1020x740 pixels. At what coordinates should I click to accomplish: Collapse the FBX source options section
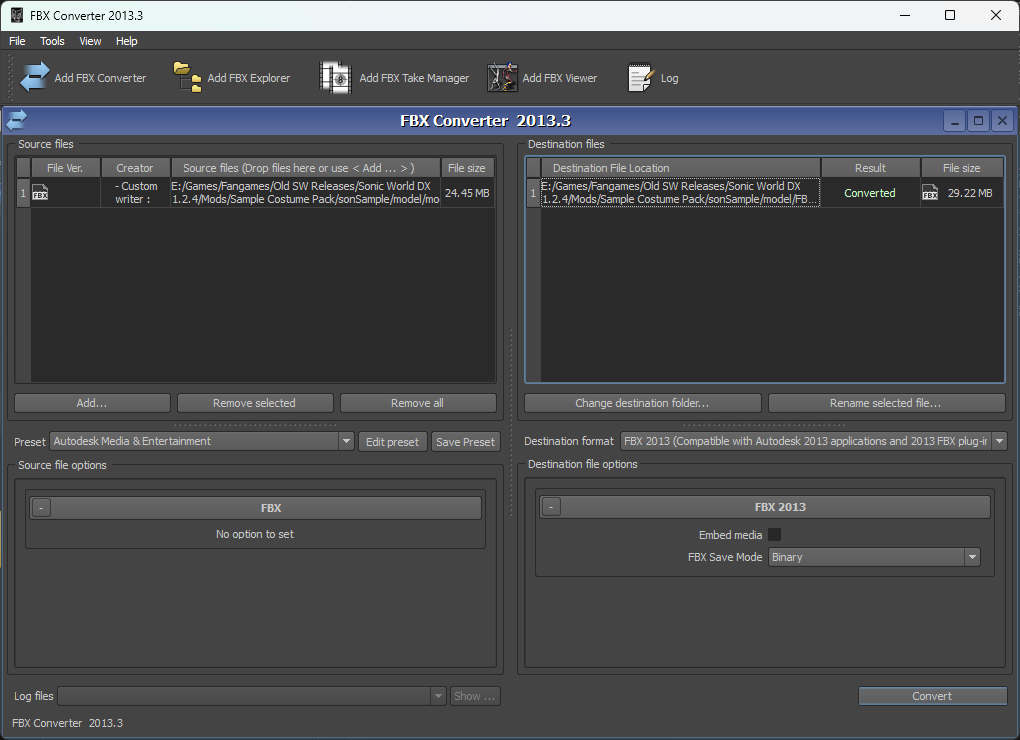coord(41,508)
